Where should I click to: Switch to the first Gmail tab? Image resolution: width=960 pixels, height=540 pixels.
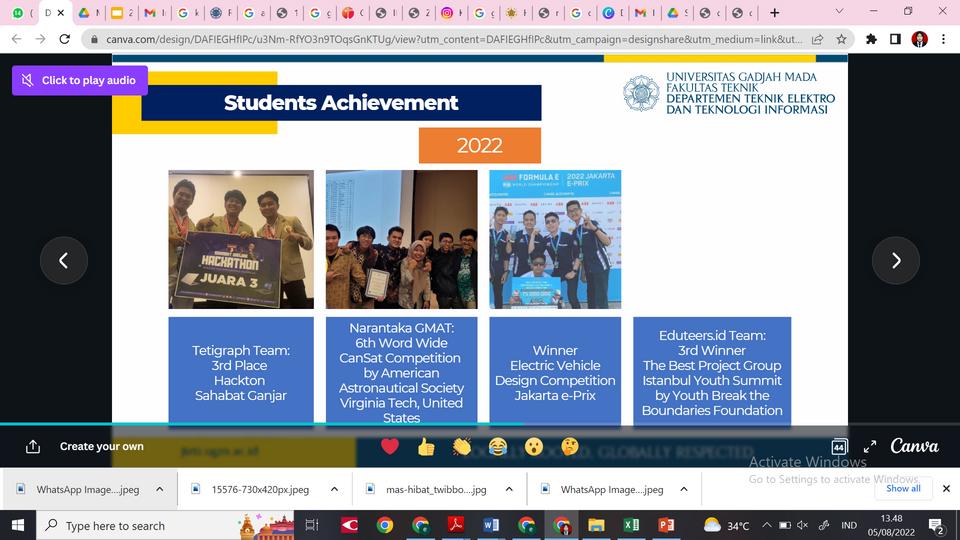[149, 12]
